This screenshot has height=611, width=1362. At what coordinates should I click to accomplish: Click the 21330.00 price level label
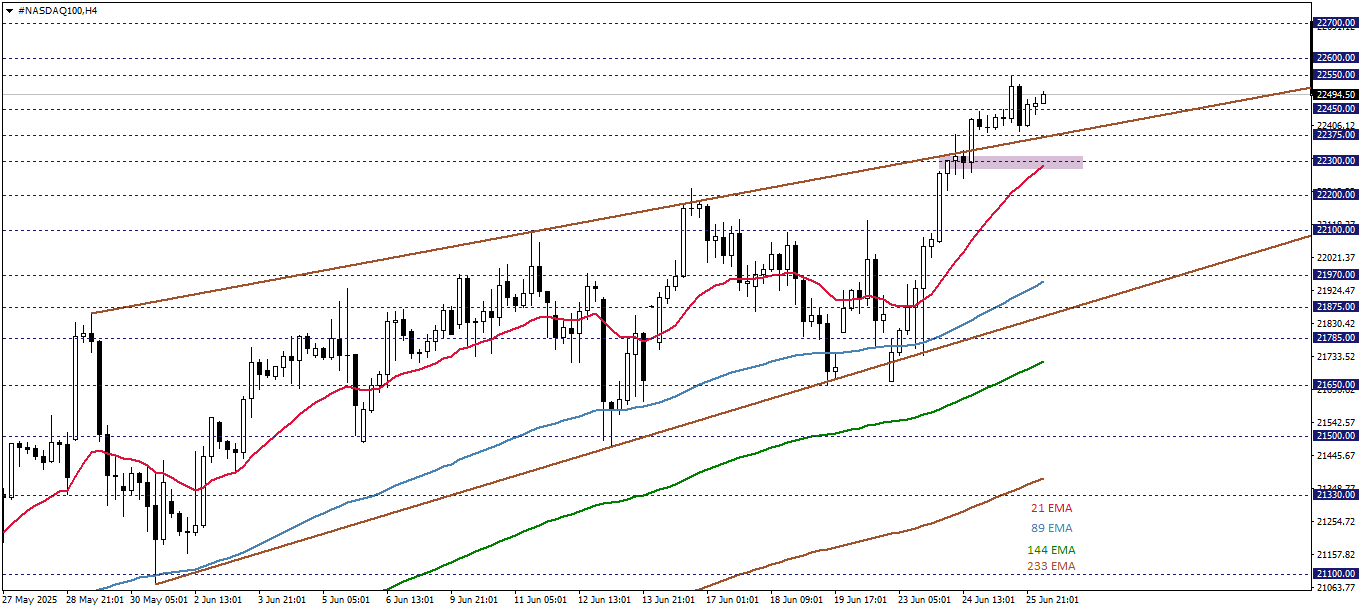(1336, 494)
